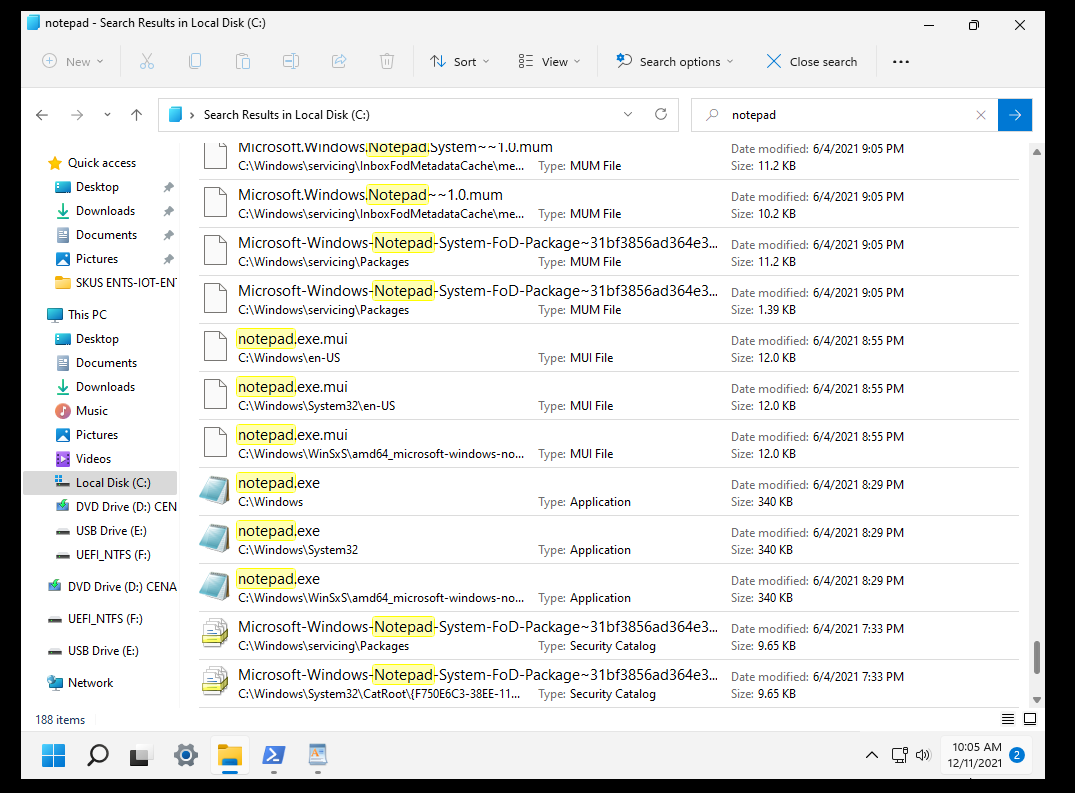Click the network tray icon
1075x793 pixels.
899,755
